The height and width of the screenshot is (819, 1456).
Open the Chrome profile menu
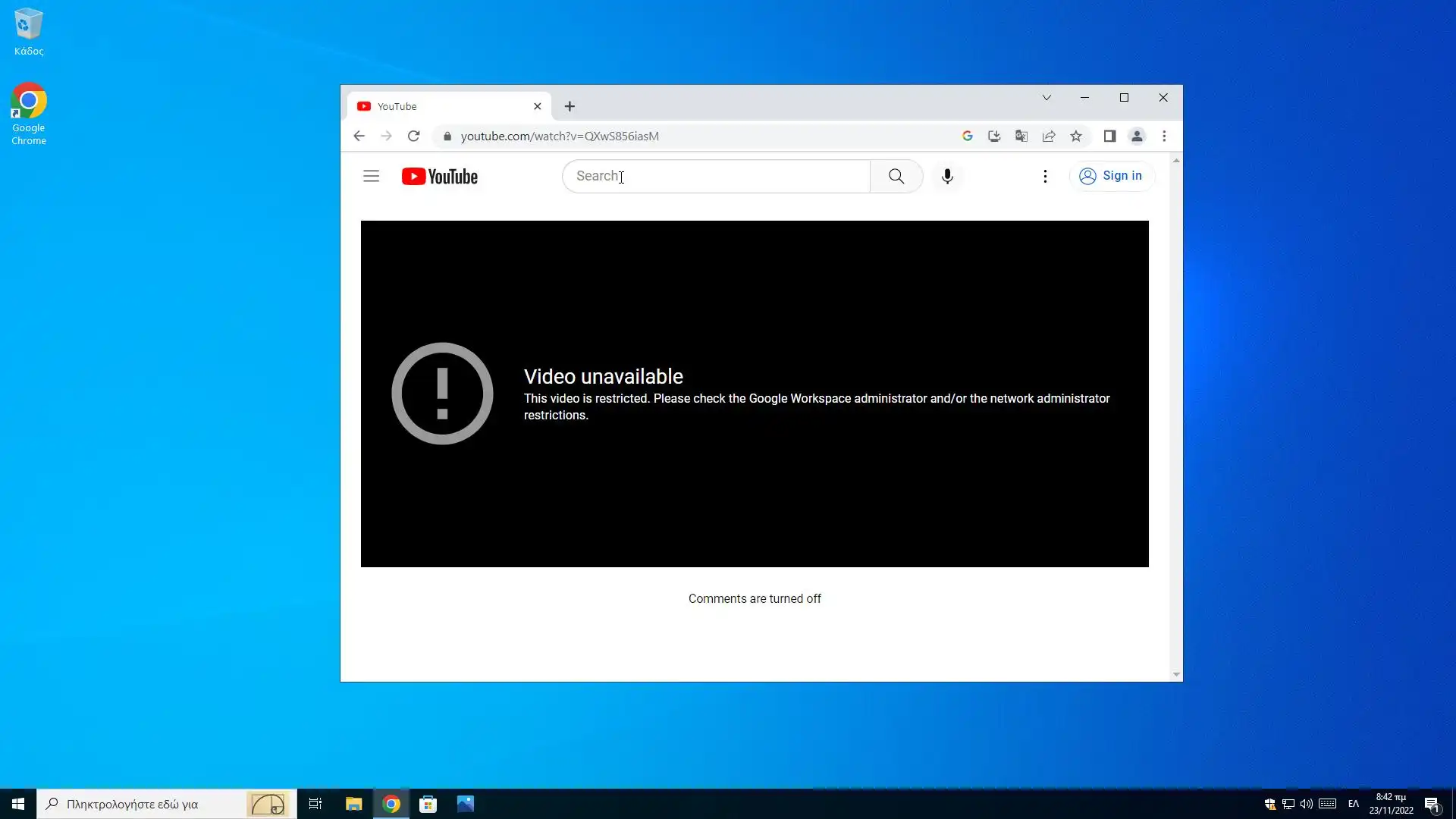[1137, 136]
